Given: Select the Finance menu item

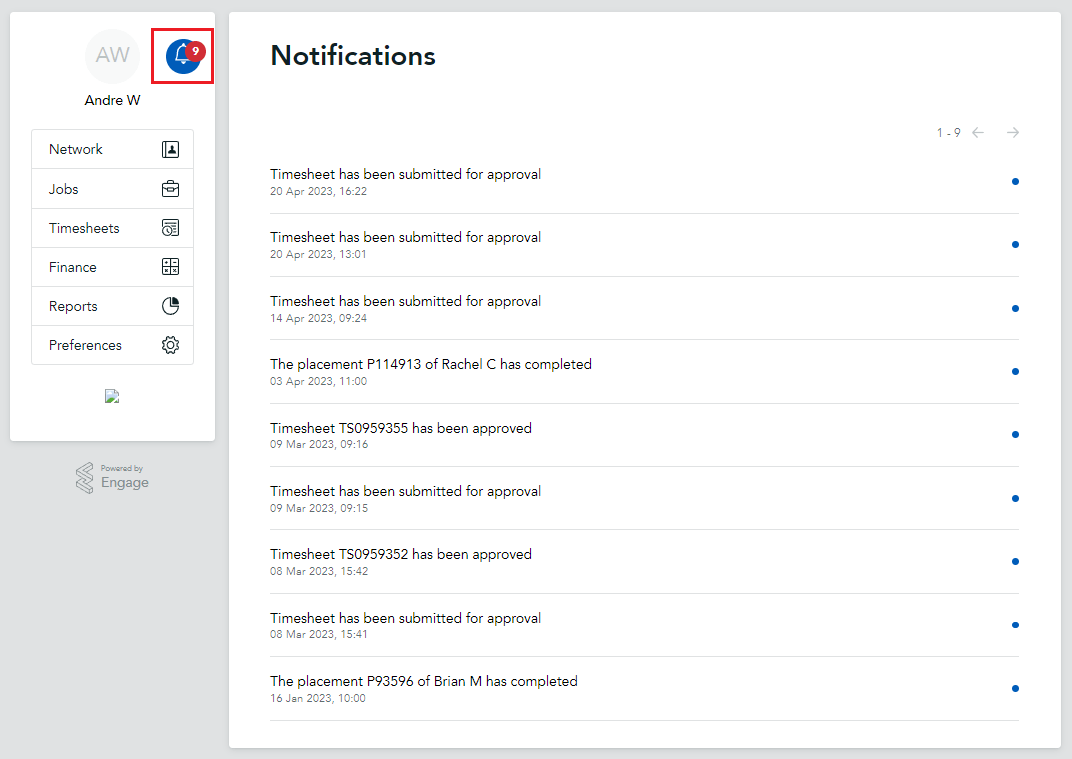Looking at the screenshot, I should [x=73, y=267].
